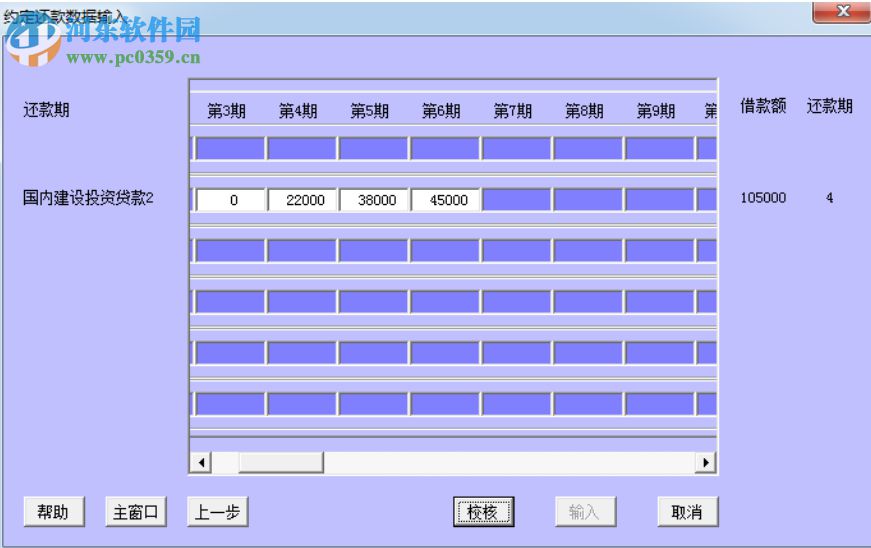Go back with the 上一步 button

coord(217,511)
